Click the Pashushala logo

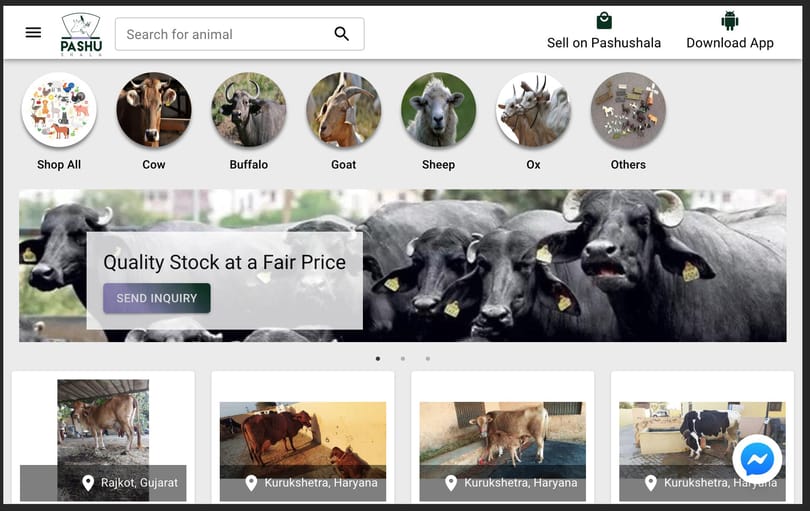coord(81,34)
